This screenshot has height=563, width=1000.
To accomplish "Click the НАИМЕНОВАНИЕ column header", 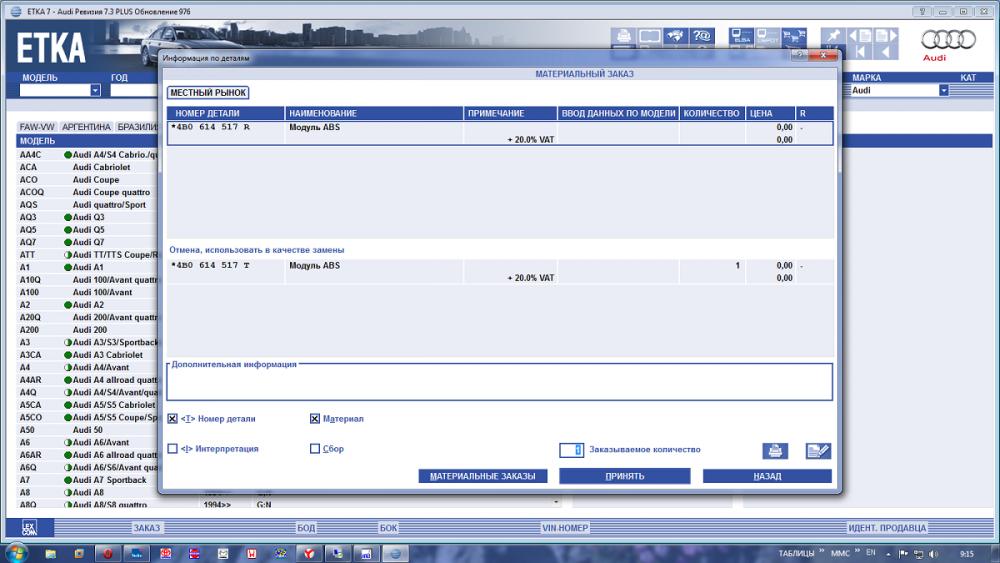I will coord(374,113).
